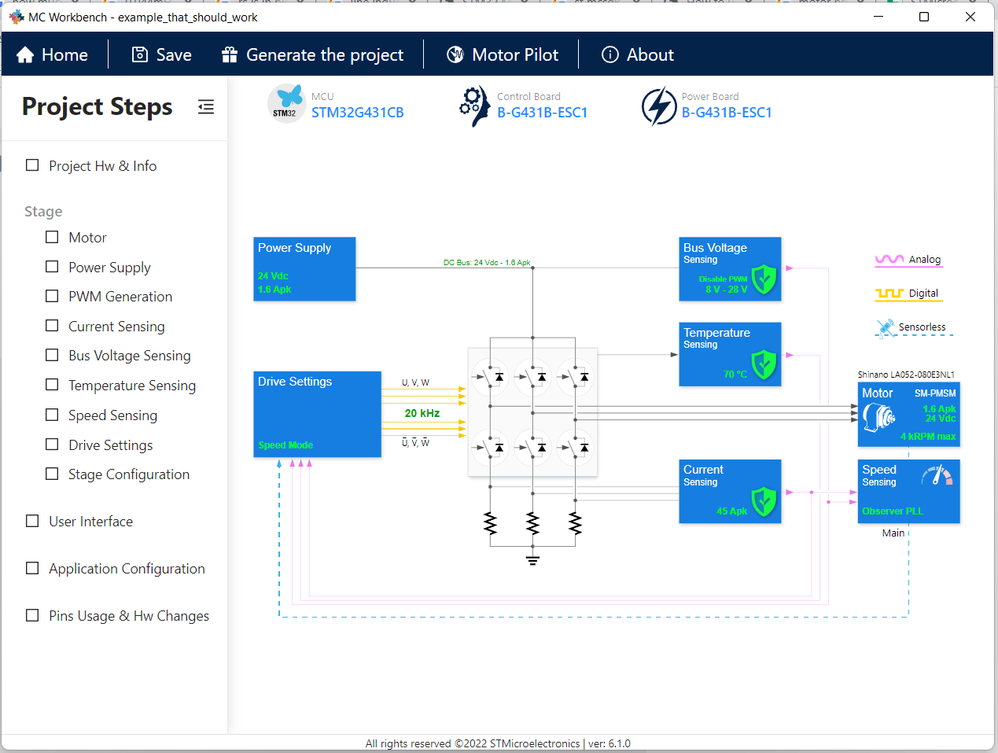Viewport: 998px width, 753px height.
Task: Click the Main label under Speed Sensing
Action: pos(893,533)
